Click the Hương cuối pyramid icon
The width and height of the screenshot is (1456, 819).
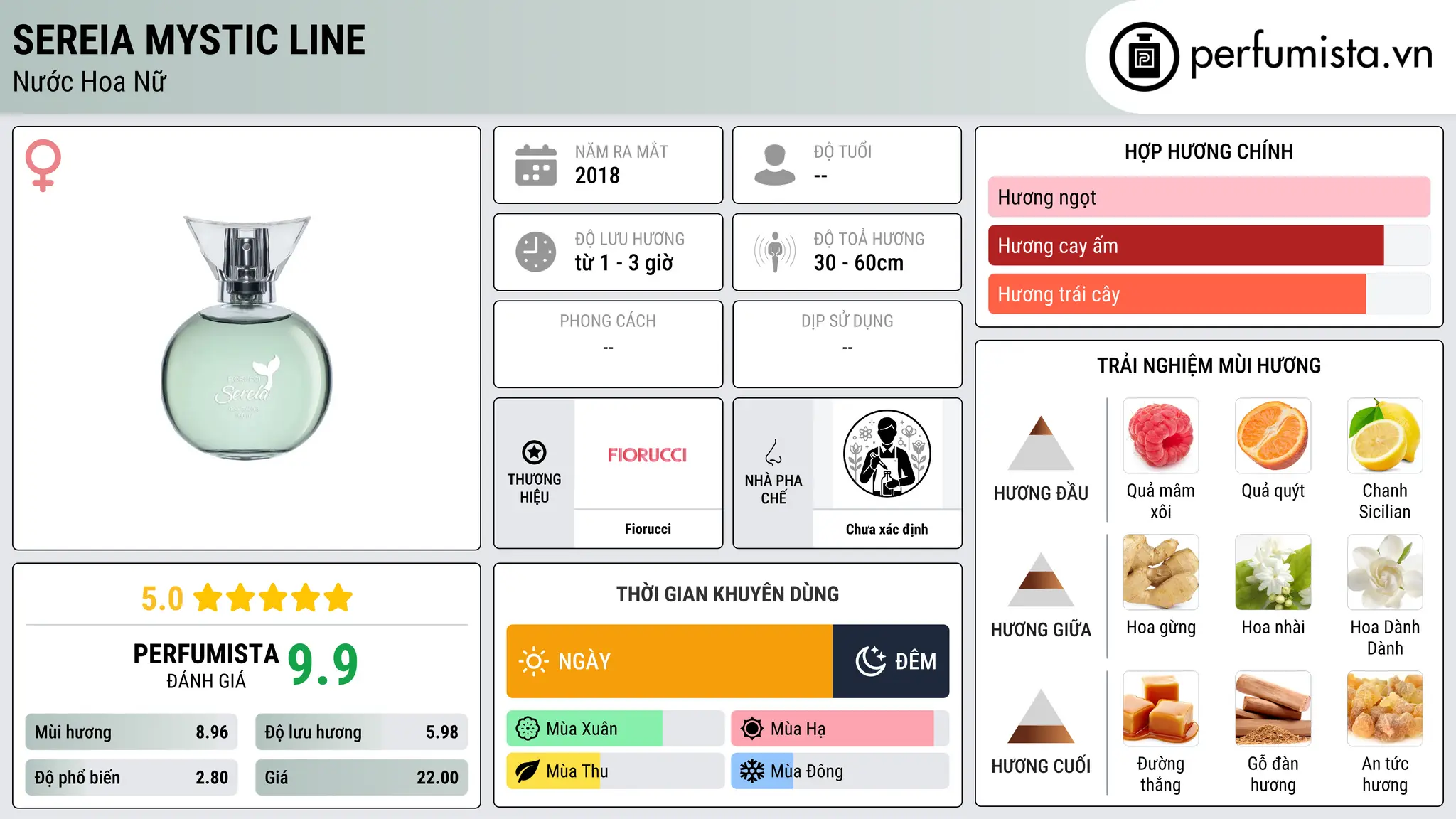pos(1041,716)
